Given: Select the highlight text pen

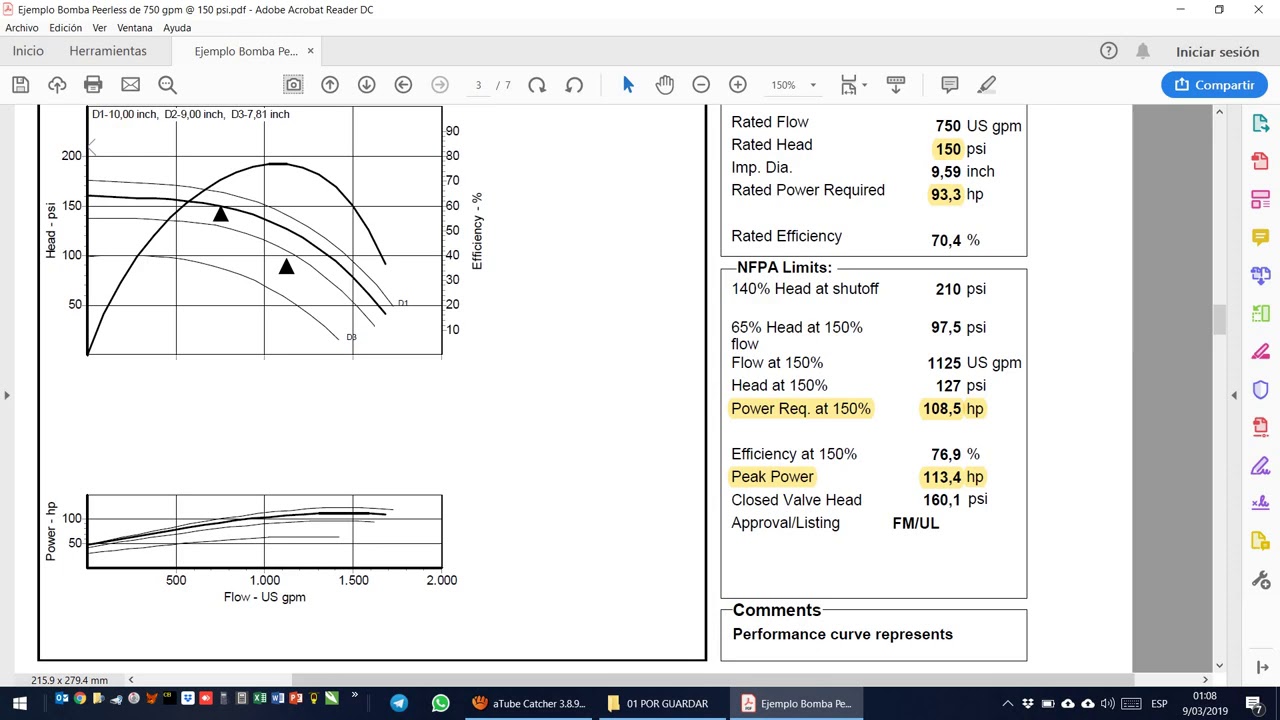Looking at the screenshot, I should pyautogui.click(x=987, y=85).
